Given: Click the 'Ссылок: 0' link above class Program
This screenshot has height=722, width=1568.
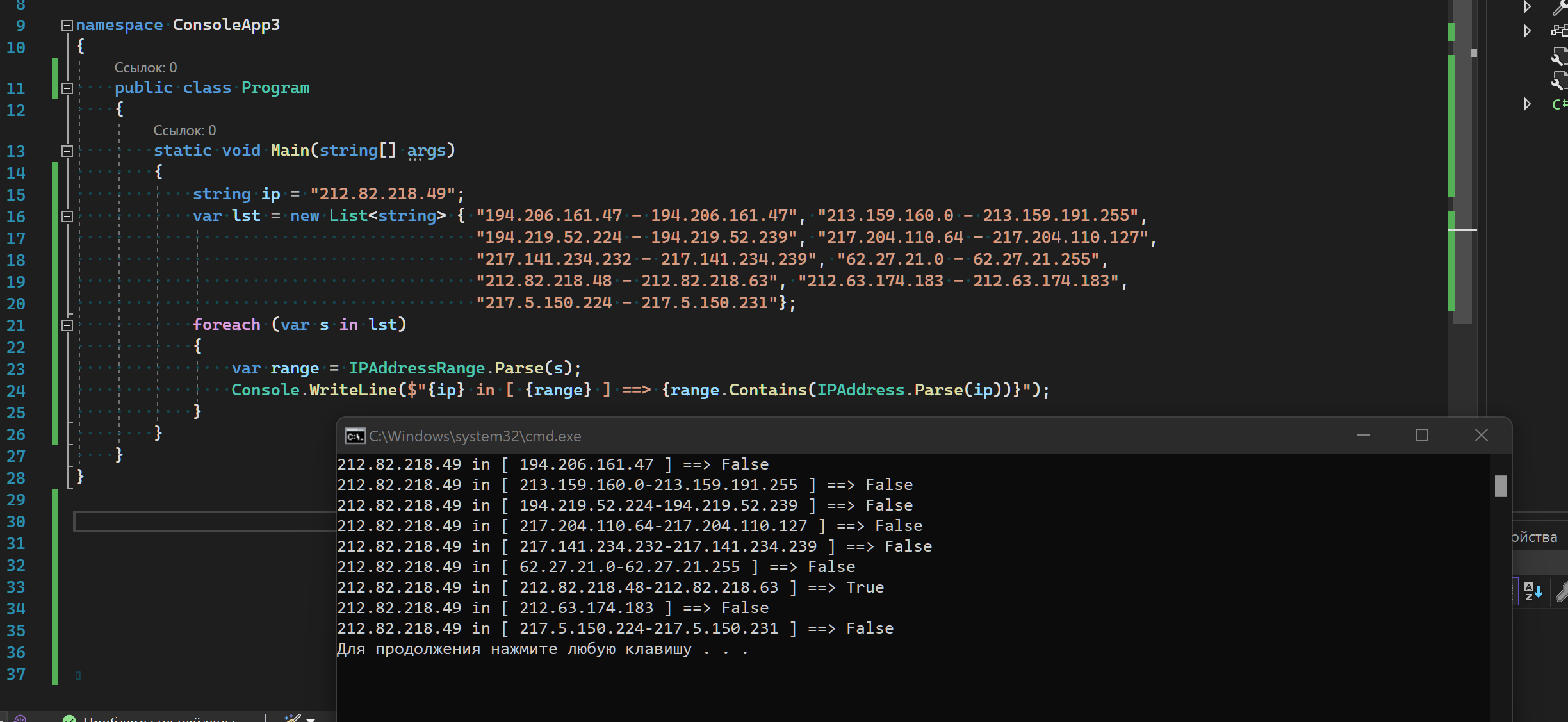Looking at the screenshot, I should click(x=145, y=68).
